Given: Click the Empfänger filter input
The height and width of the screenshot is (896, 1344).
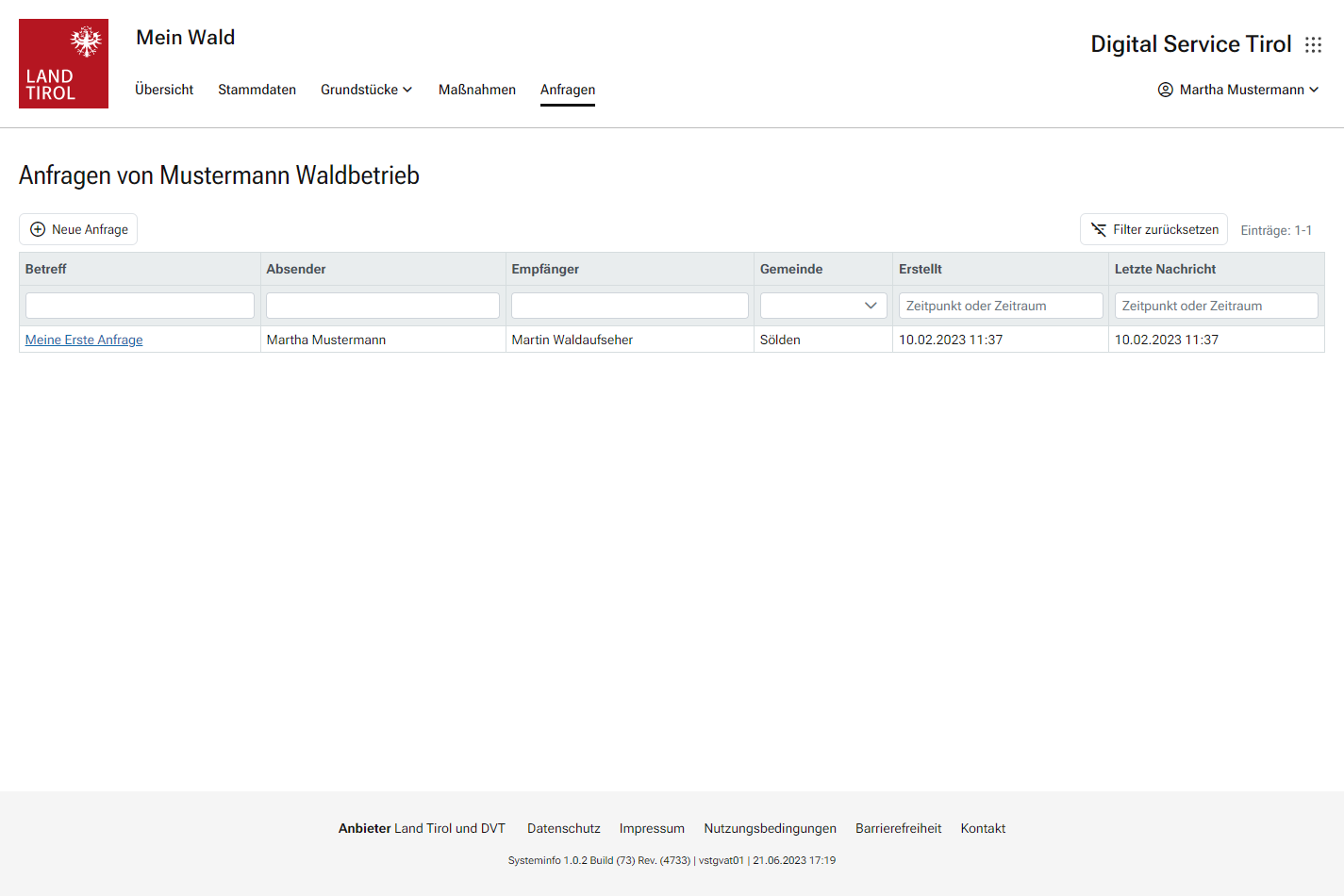Looking at the screenshot, I should coord(629,306).
